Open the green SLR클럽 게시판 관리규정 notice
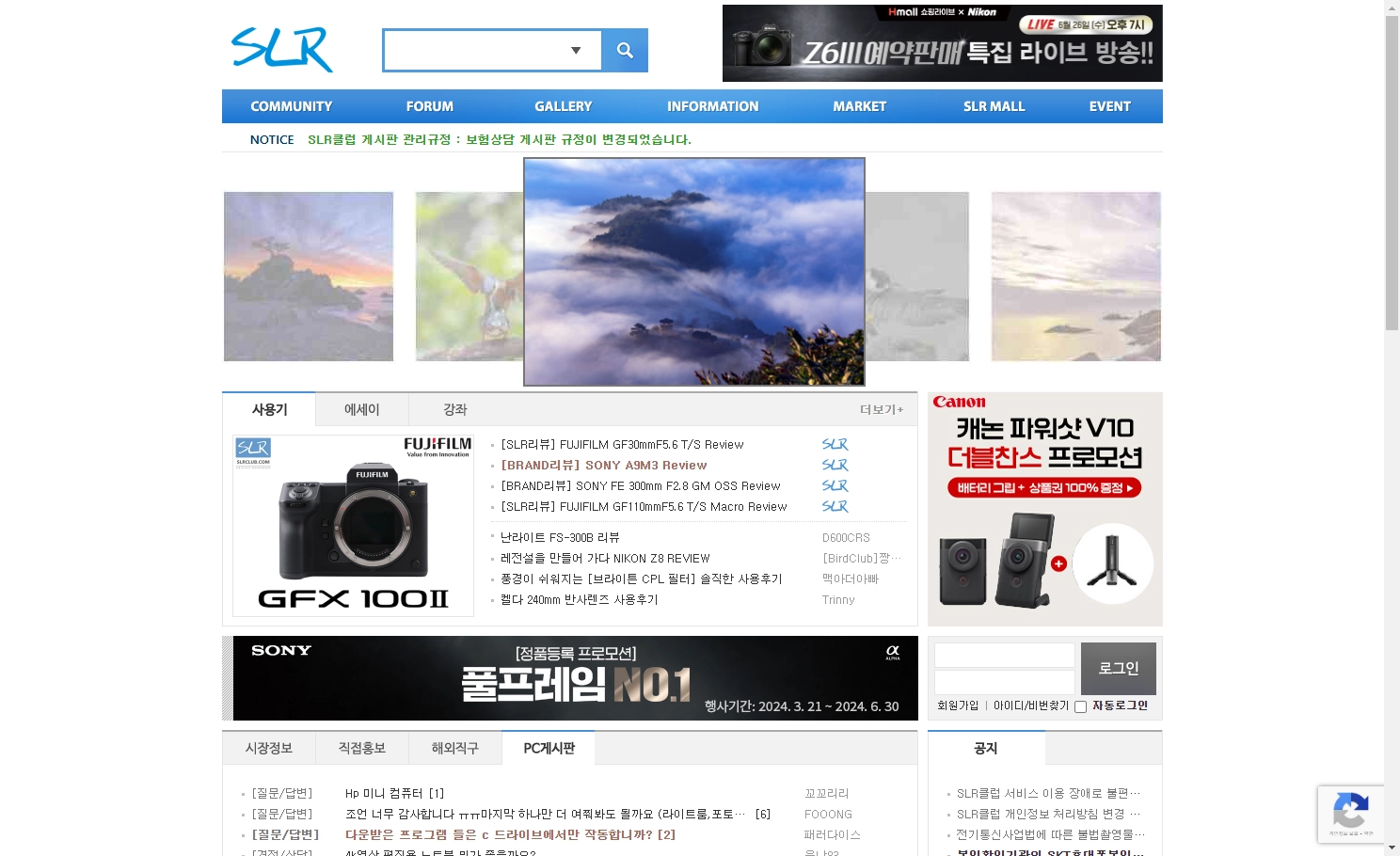 click(x=500, y=139)
